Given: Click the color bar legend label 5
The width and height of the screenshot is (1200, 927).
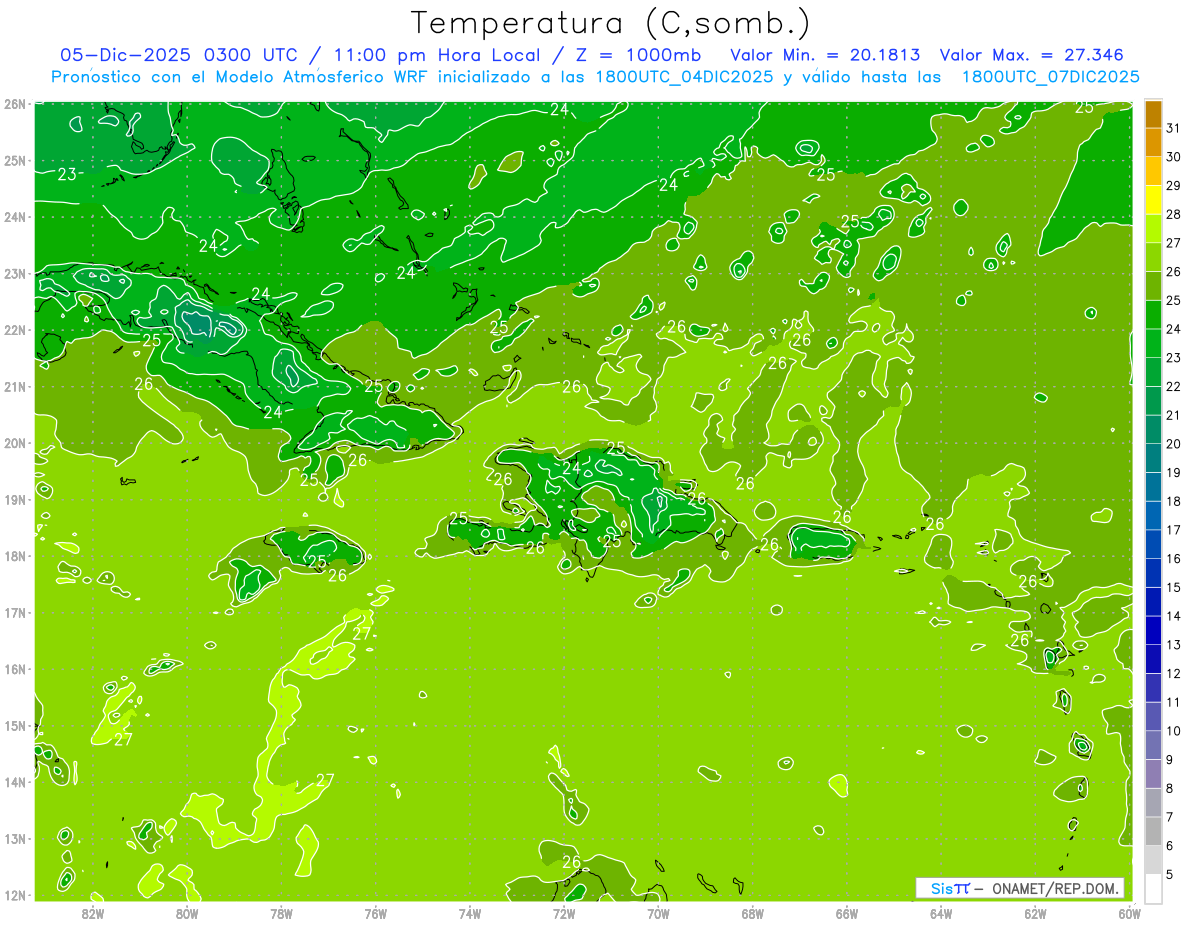Looking at the screenshot, I should (x=1170, y=874).
